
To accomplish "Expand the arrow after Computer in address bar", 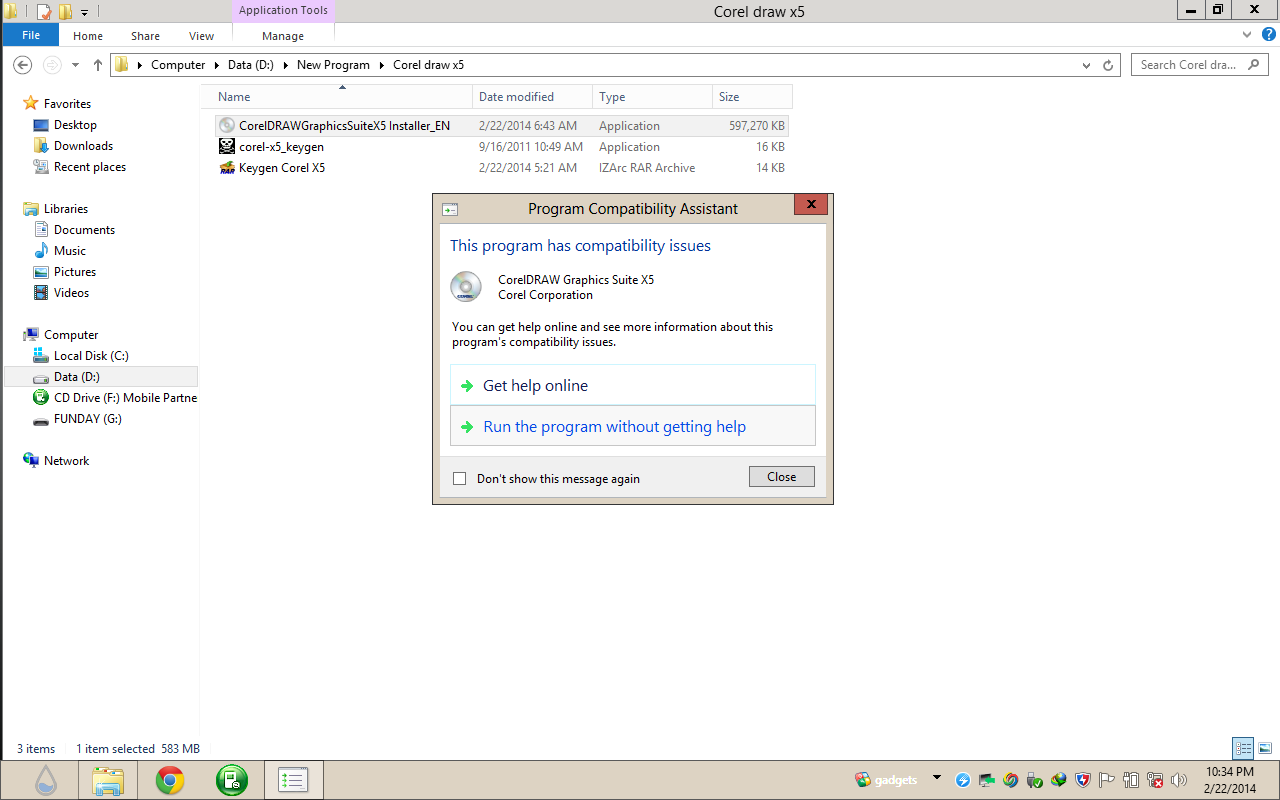I will (216, 65).
